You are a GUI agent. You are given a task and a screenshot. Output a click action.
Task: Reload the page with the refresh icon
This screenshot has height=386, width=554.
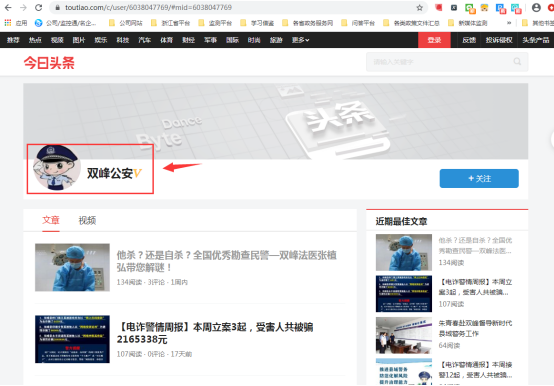(x=39, y=7)
